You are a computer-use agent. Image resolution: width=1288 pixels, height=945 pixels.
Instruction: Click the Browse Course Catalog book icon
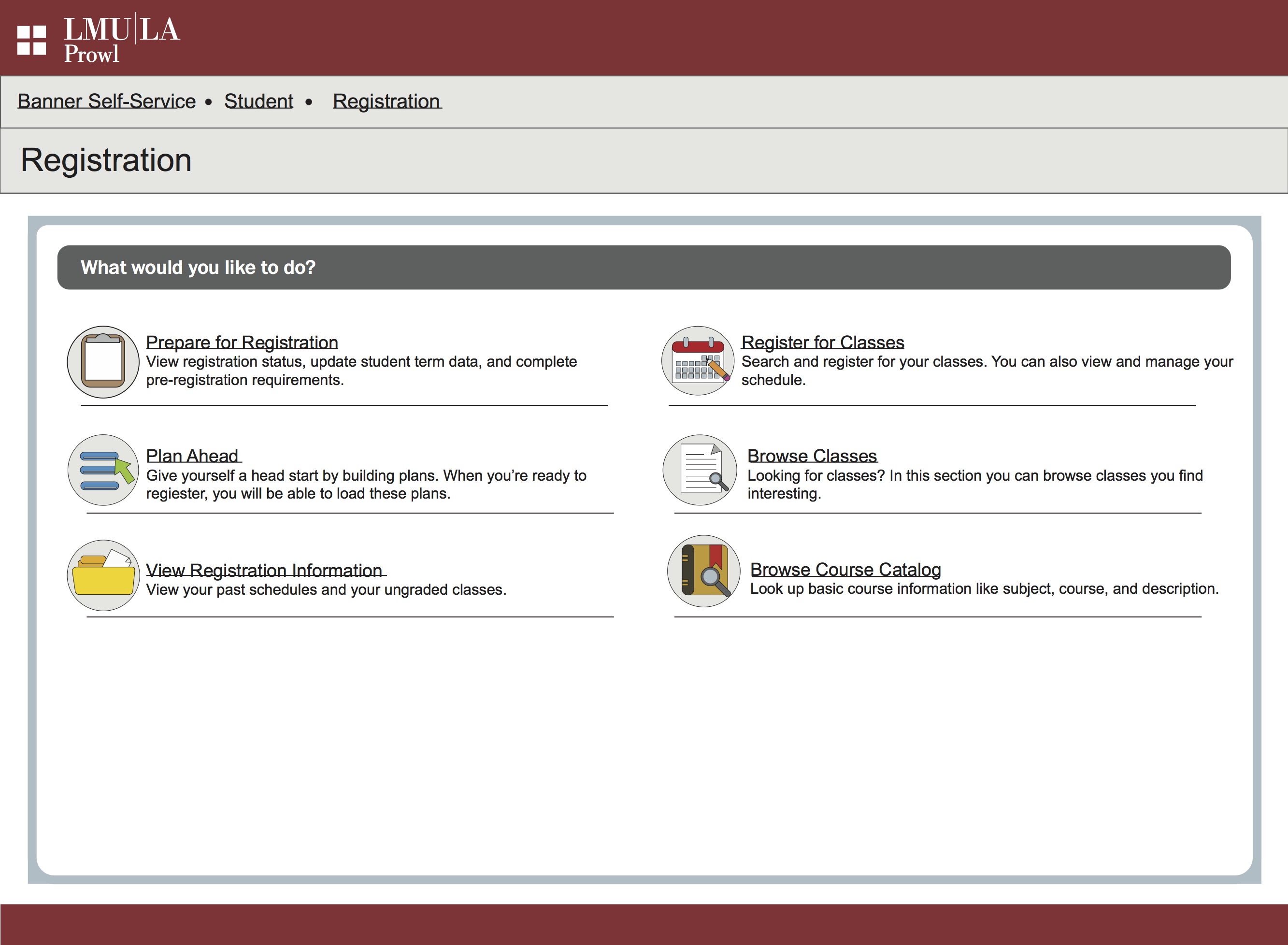(x=704, y=571)
